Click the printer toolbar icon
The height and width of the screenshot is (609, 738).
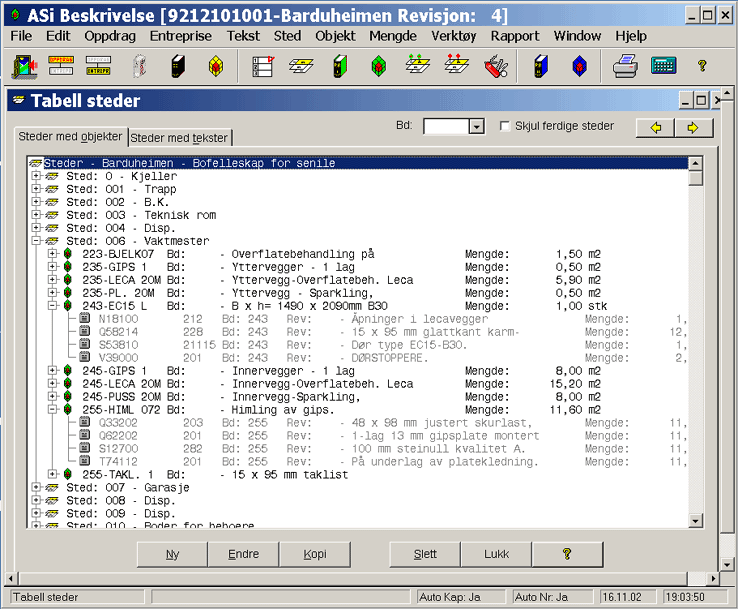[x=626, y=66]
